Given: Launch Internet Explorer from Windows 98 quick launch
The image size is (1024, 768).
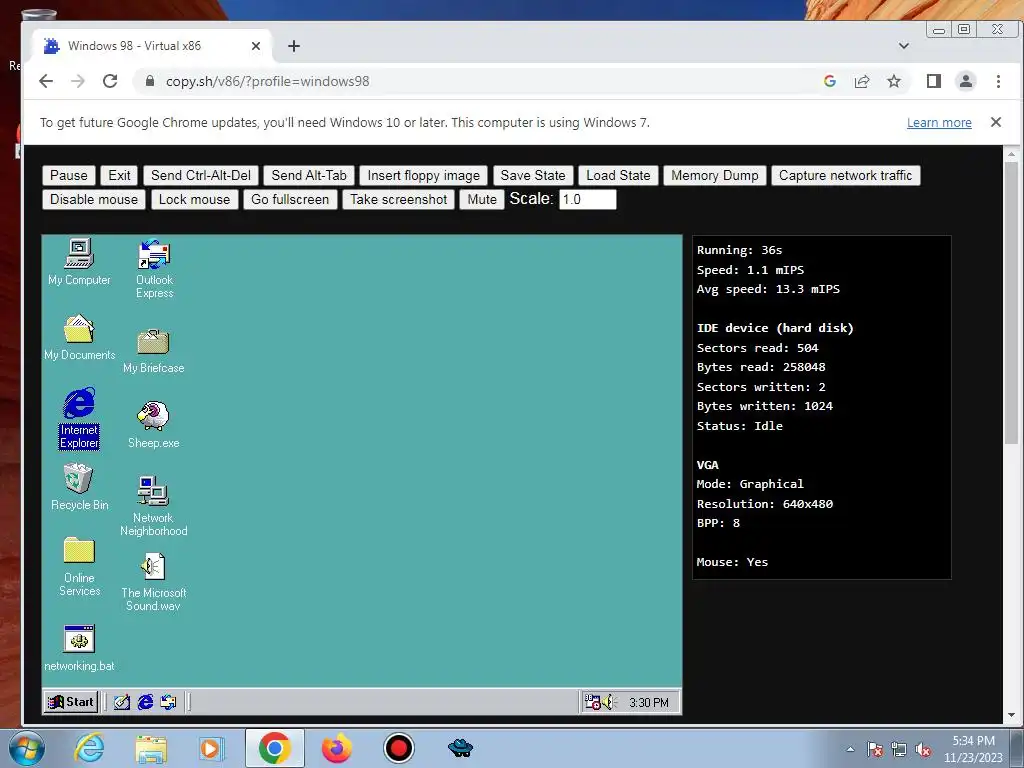Looking at the screenshot, I should tap(145, 702).
